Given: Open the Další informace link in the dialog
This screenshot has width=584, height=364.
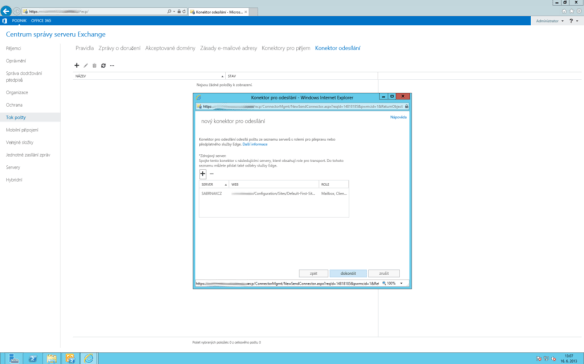Looking at the screenshot, I should (255, 144).
